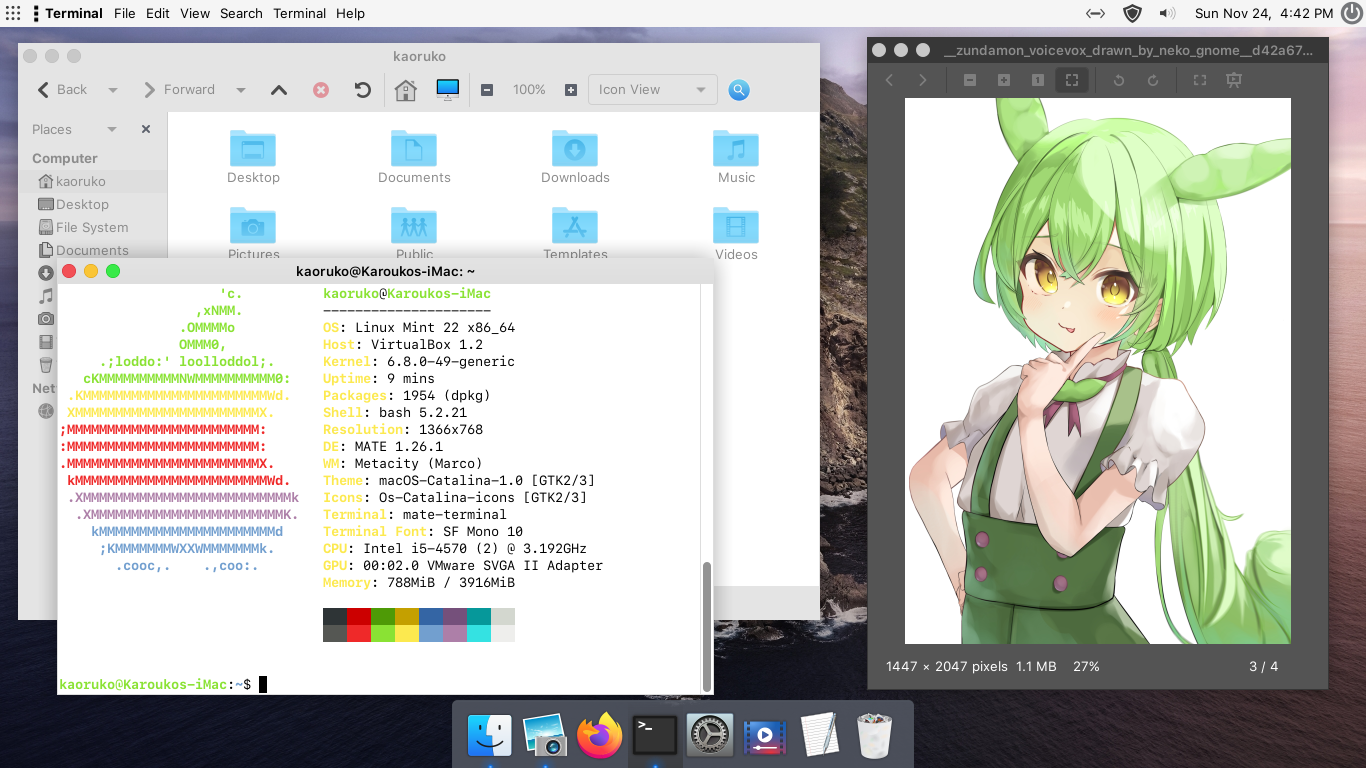
Task: Open the Trash from the dock
Action: pyautogui.click(x=875, y=736)
